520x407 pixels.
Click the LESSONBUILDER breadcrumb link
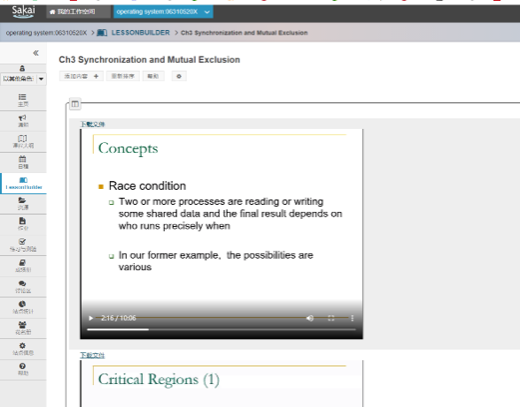coord(140,33)
